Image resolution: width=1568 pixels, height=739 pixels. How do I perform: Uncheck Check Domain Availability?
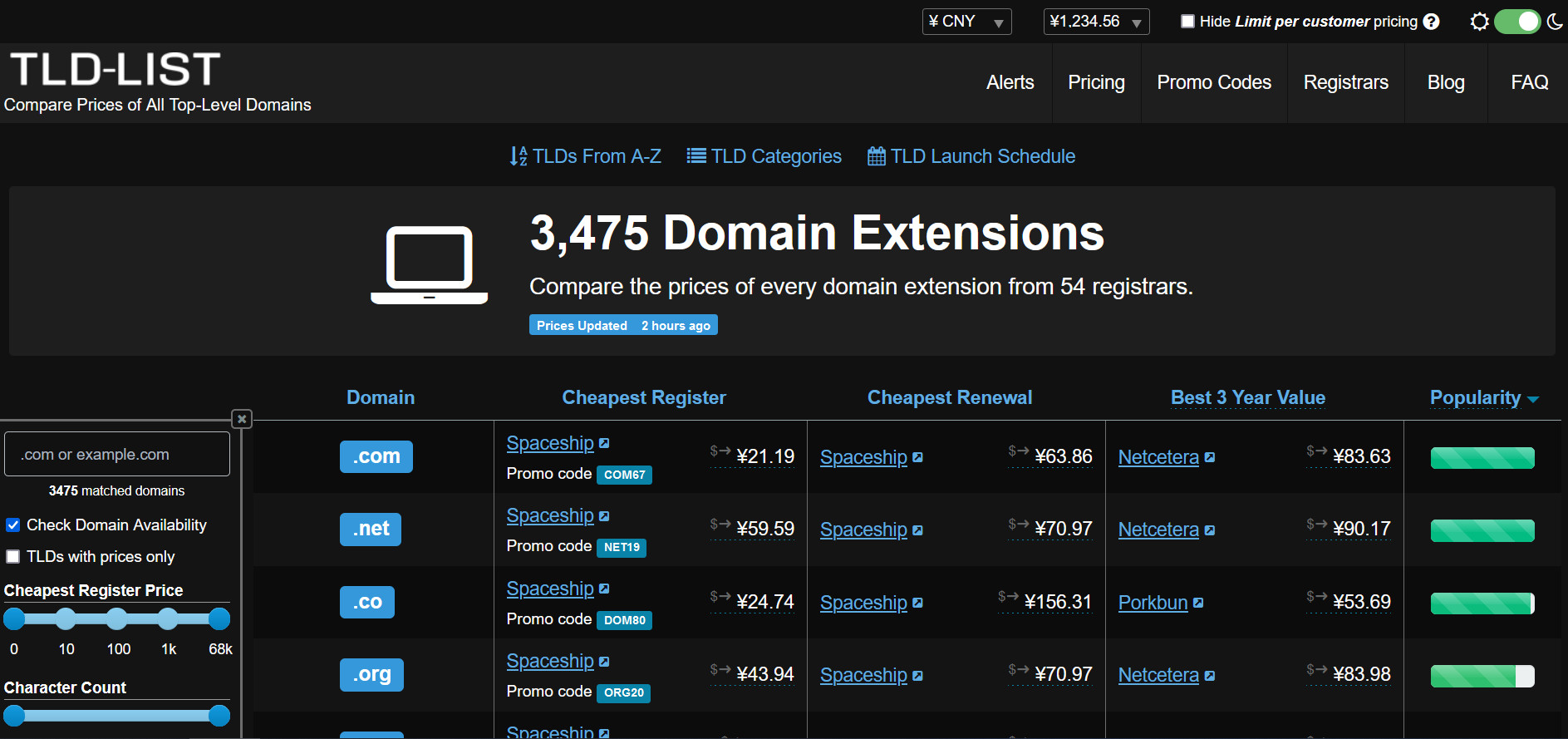(13, 525)
